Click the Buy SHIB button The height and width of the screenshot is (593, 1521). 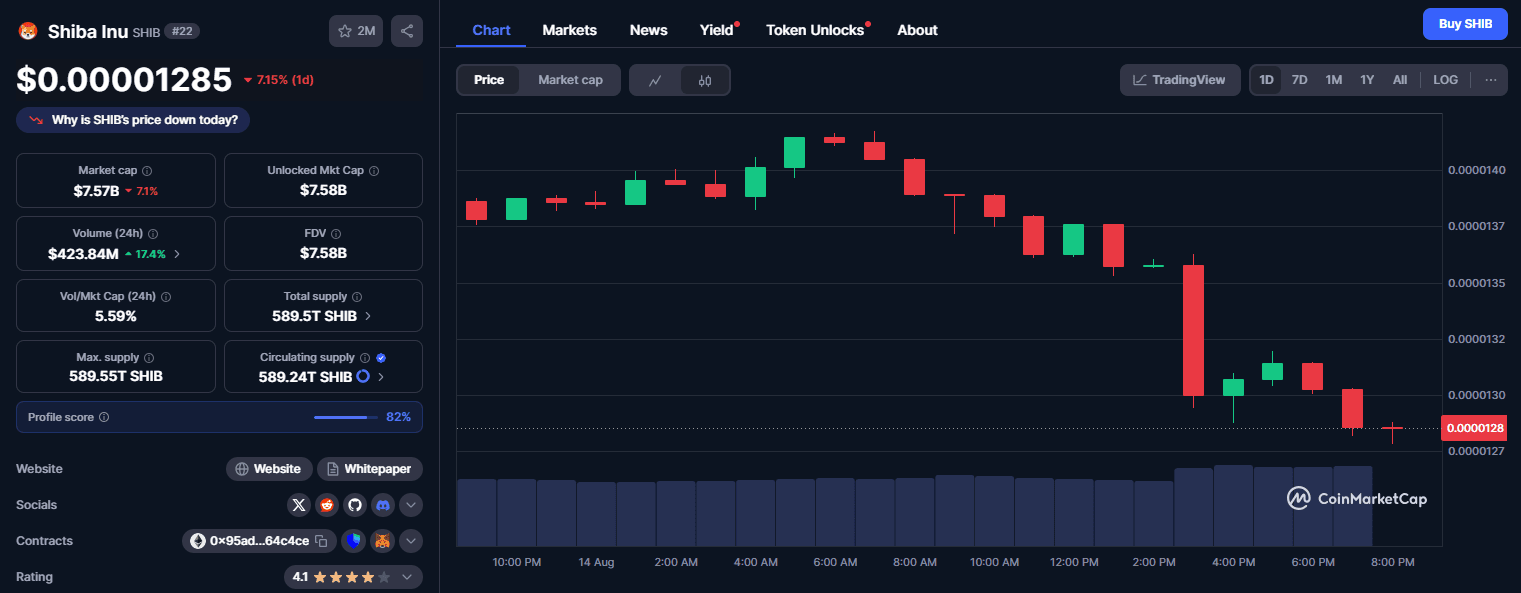pos(1465,23)
